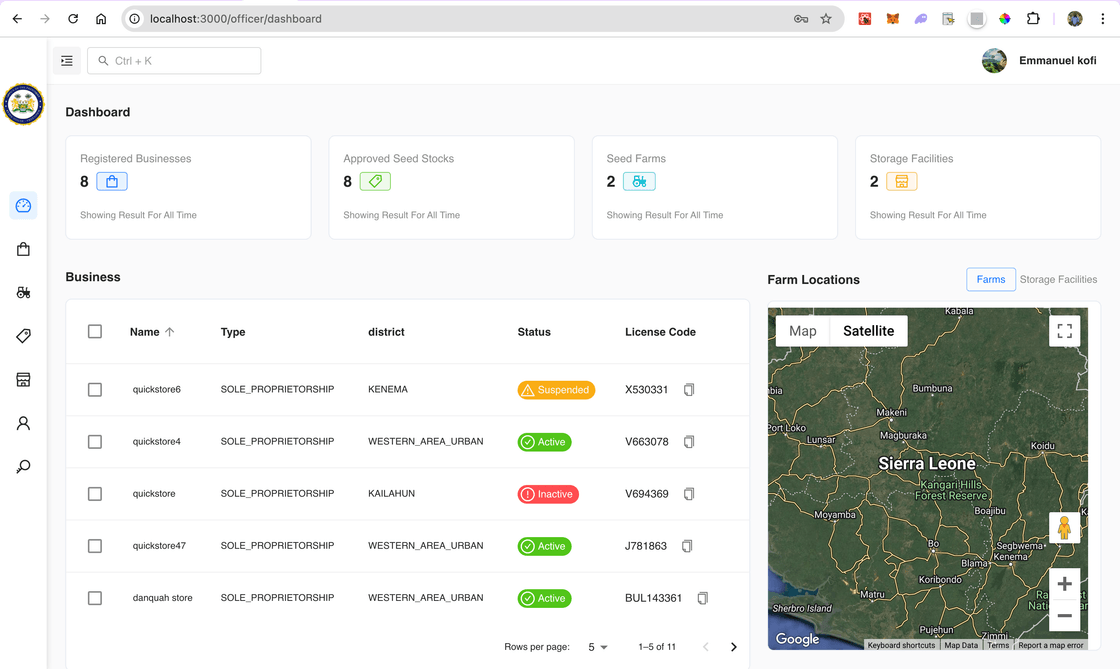The height and width of the screenshot is (669, 1120).
Task: Copy license code BUL143361
Action: click(703, 598)
